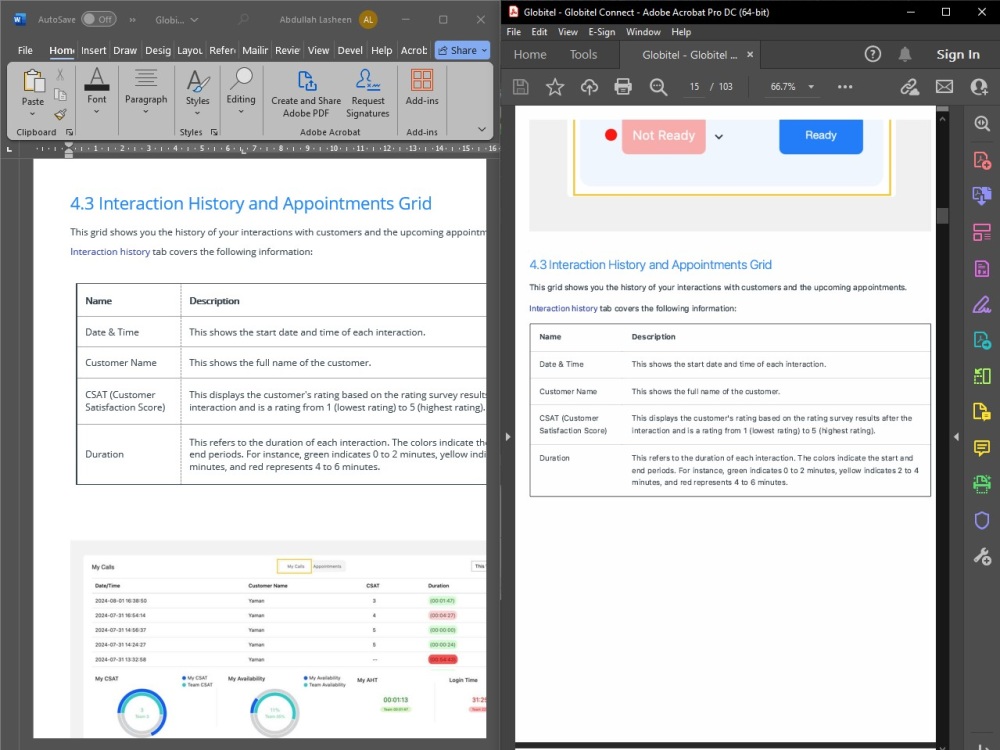Expand the Paste options arrow
1000x750 pixels.
(33, 114)
